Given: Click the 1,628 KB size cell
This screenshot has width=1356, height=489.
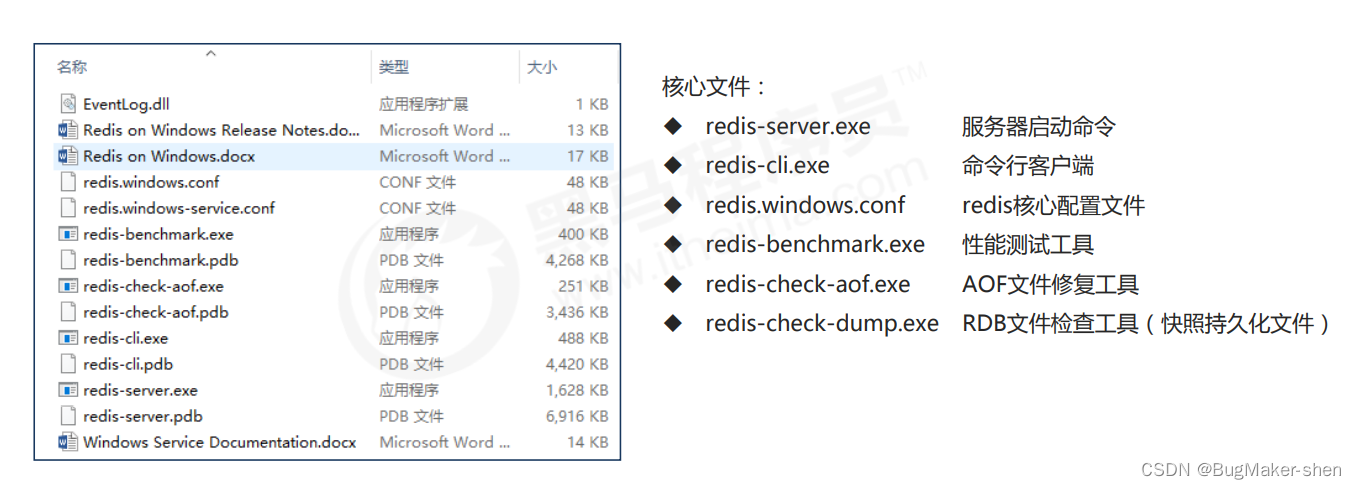Looking at the screenshot, I should [577, 390].
